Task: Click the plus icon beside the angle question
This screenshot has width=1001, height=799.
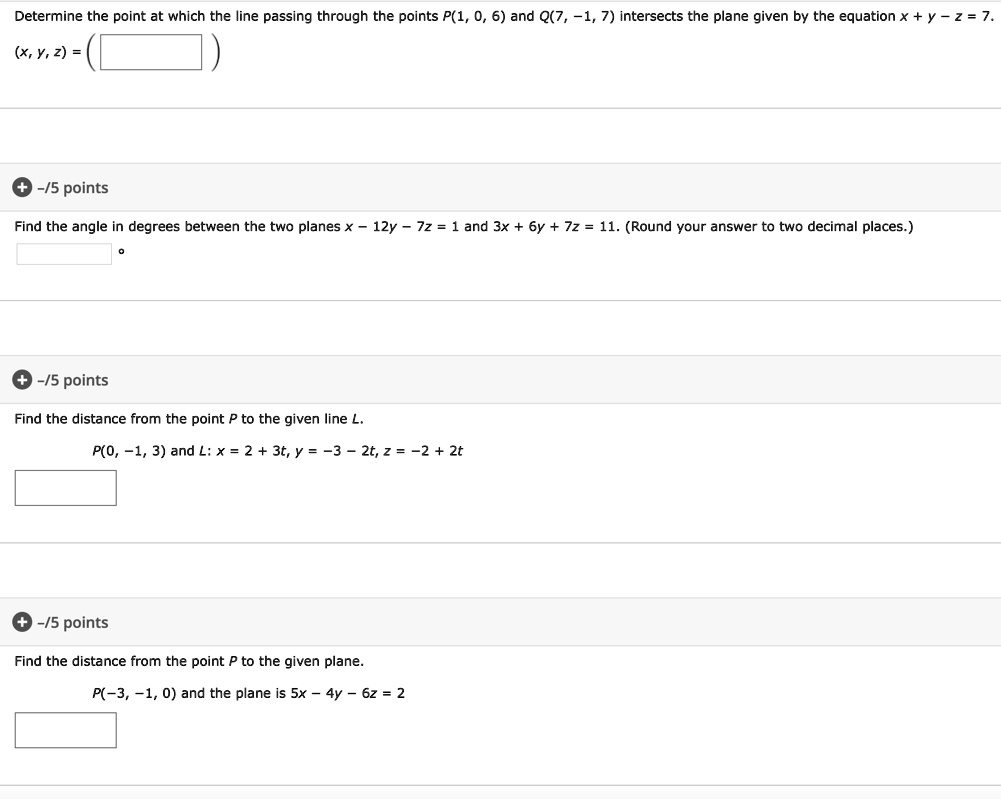Action: (21, 187)
